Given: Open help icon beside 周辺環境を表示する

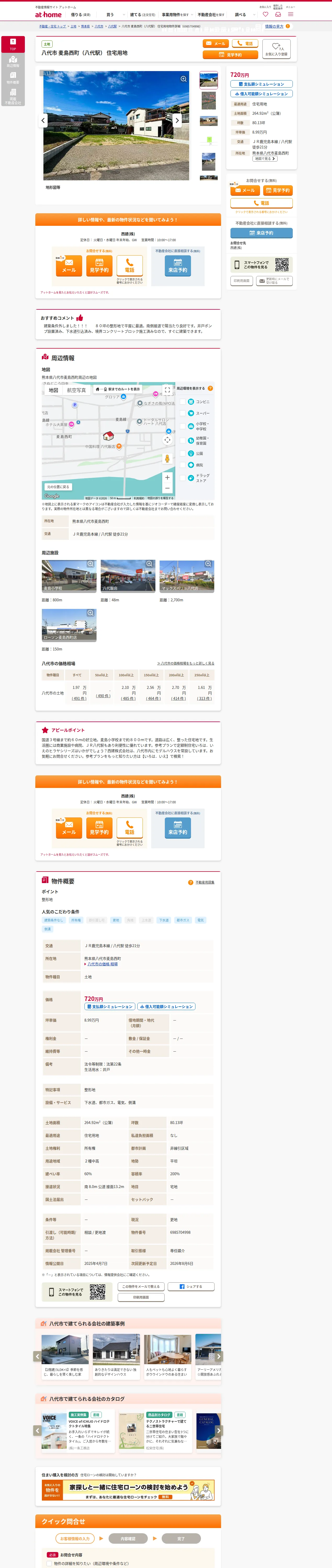Looking at the screenshot, I should (x=210, y=388).
